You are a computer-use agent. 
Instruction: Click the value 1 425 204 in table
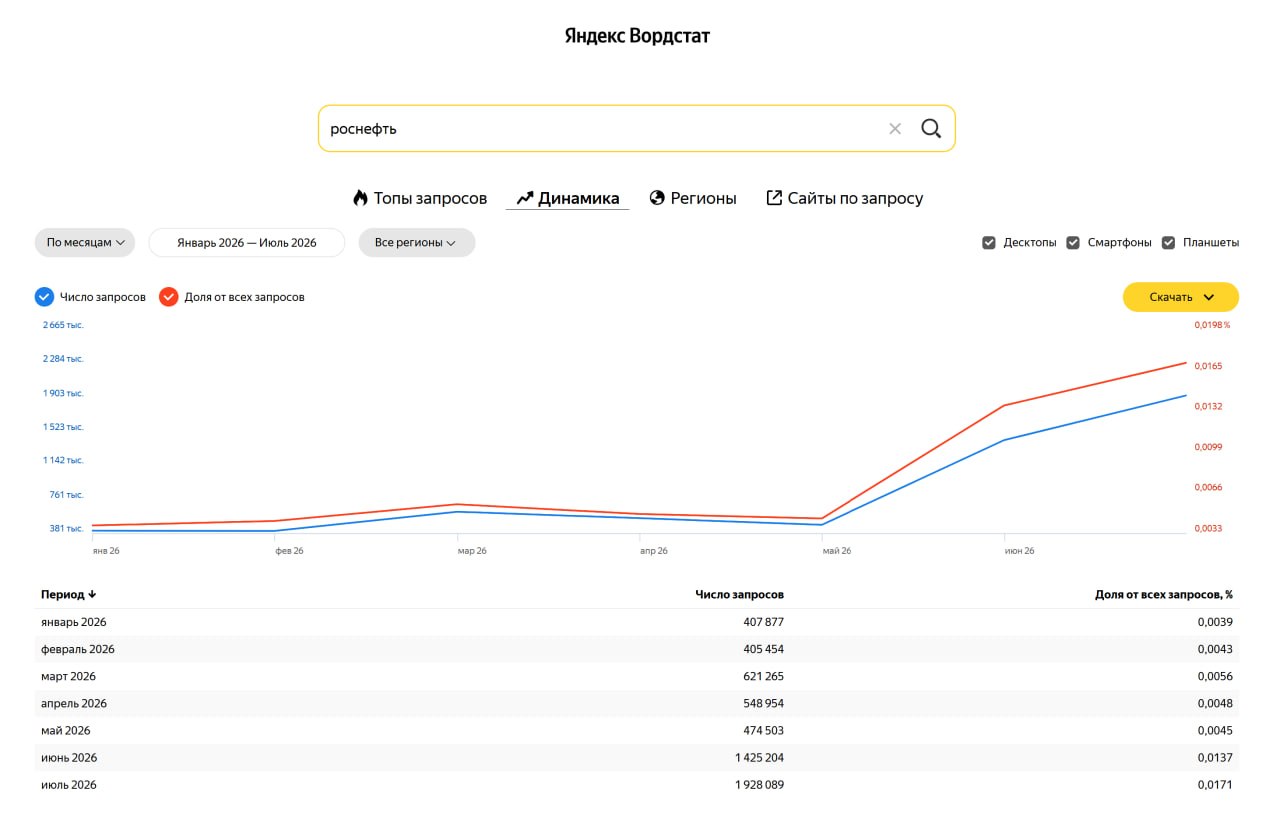coord(759,757)
